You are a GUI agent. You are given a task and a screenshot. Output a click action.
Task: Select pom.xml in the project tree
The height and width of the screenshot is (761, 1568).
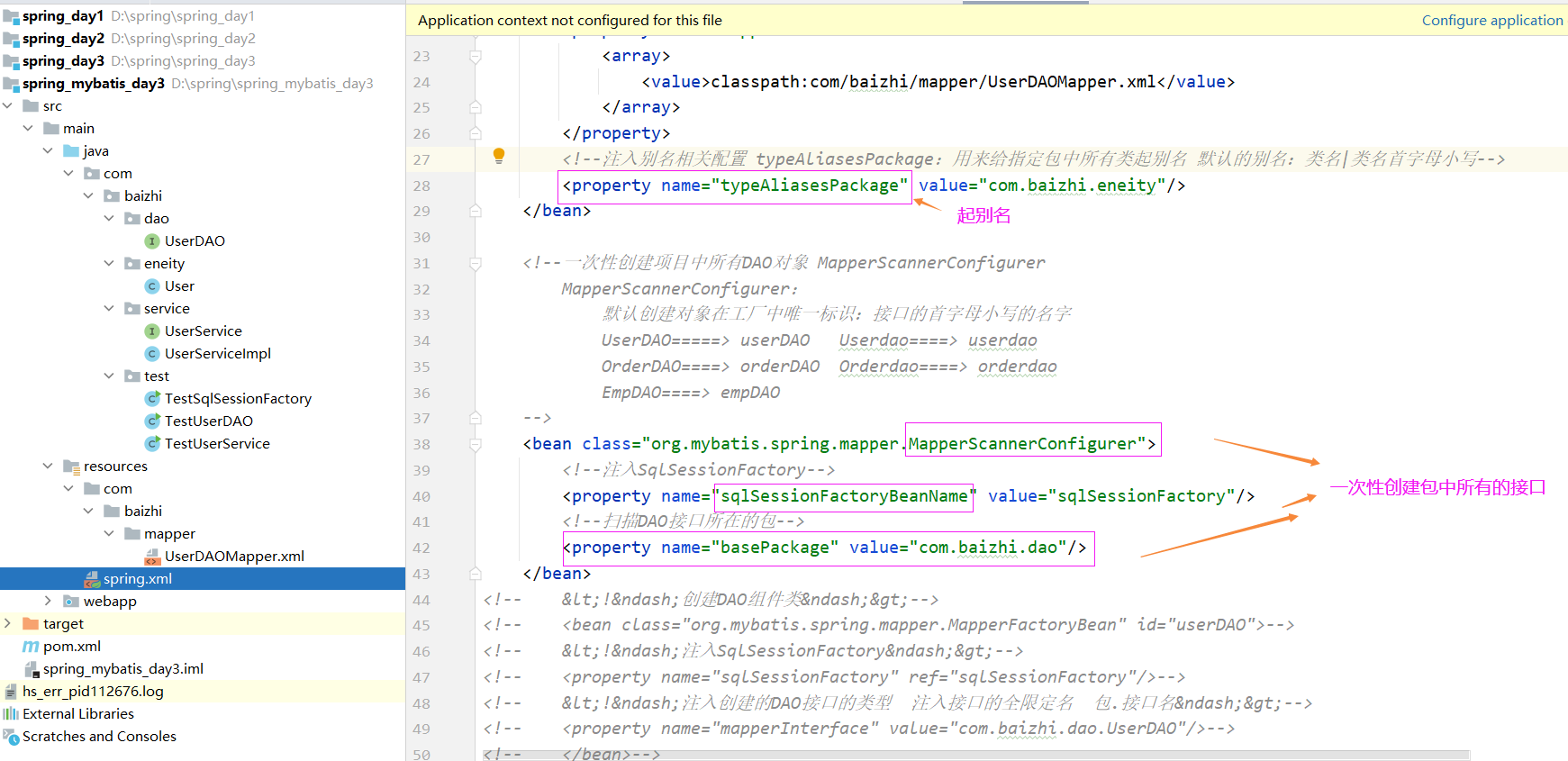click(72, 647)
